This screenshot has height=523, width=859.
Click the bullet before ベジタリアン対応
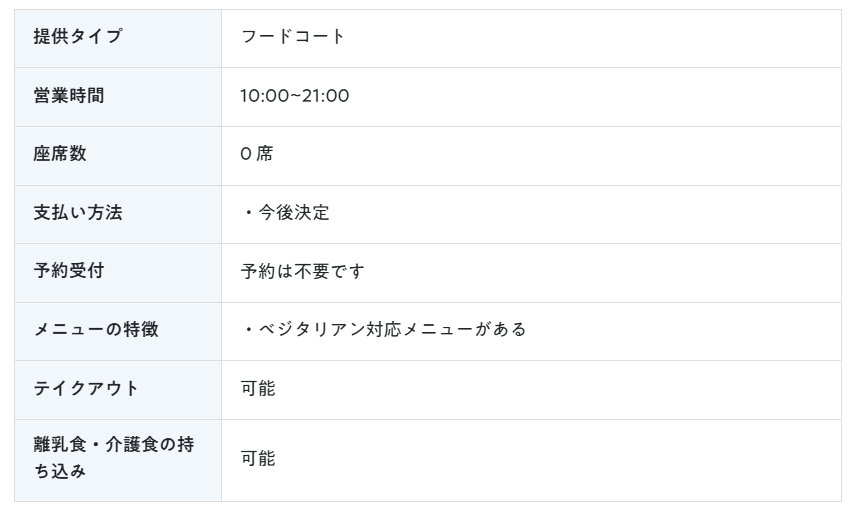[248, 329]
